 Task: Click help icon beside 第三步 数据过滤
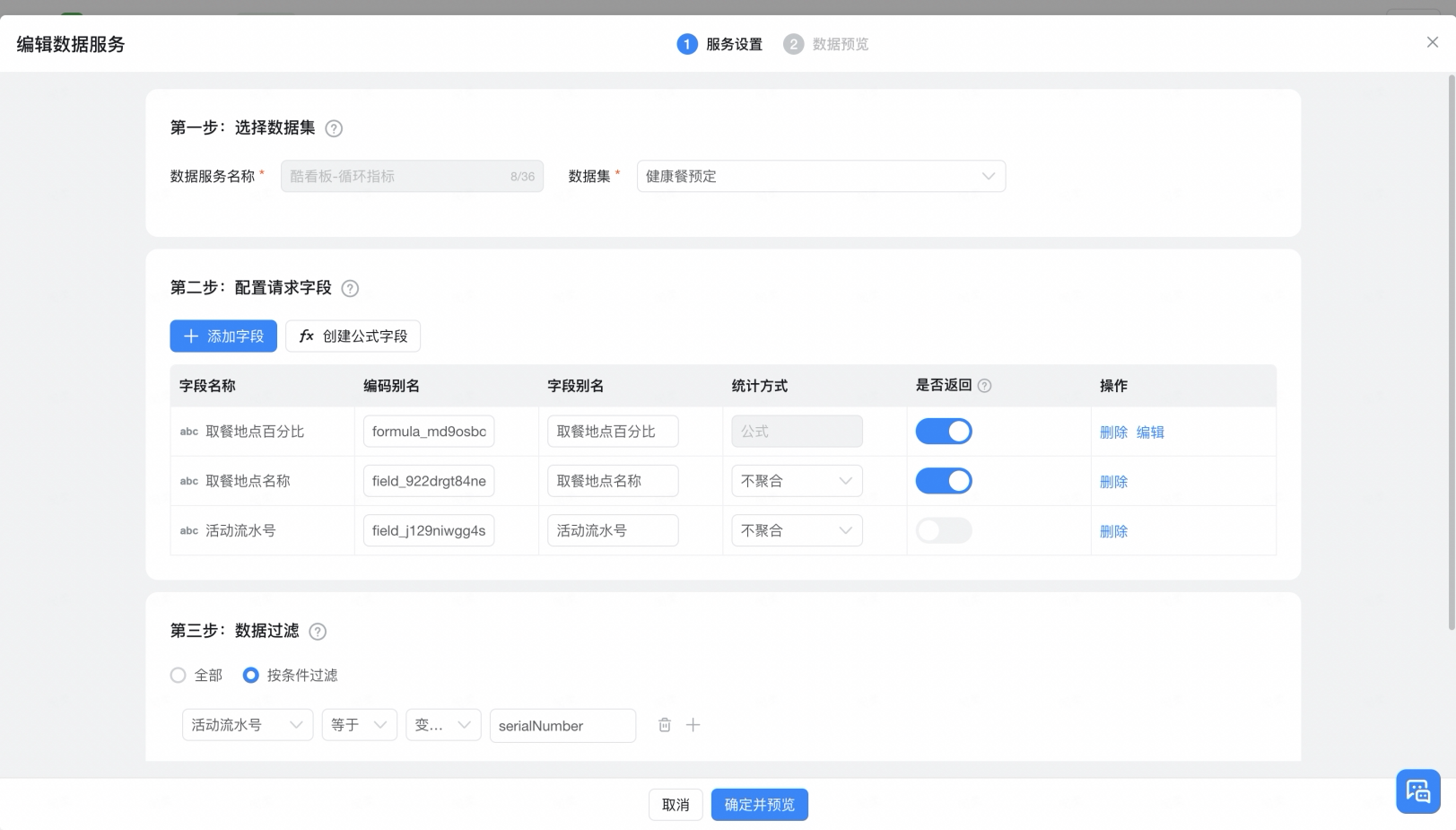[x=318, y=632]
